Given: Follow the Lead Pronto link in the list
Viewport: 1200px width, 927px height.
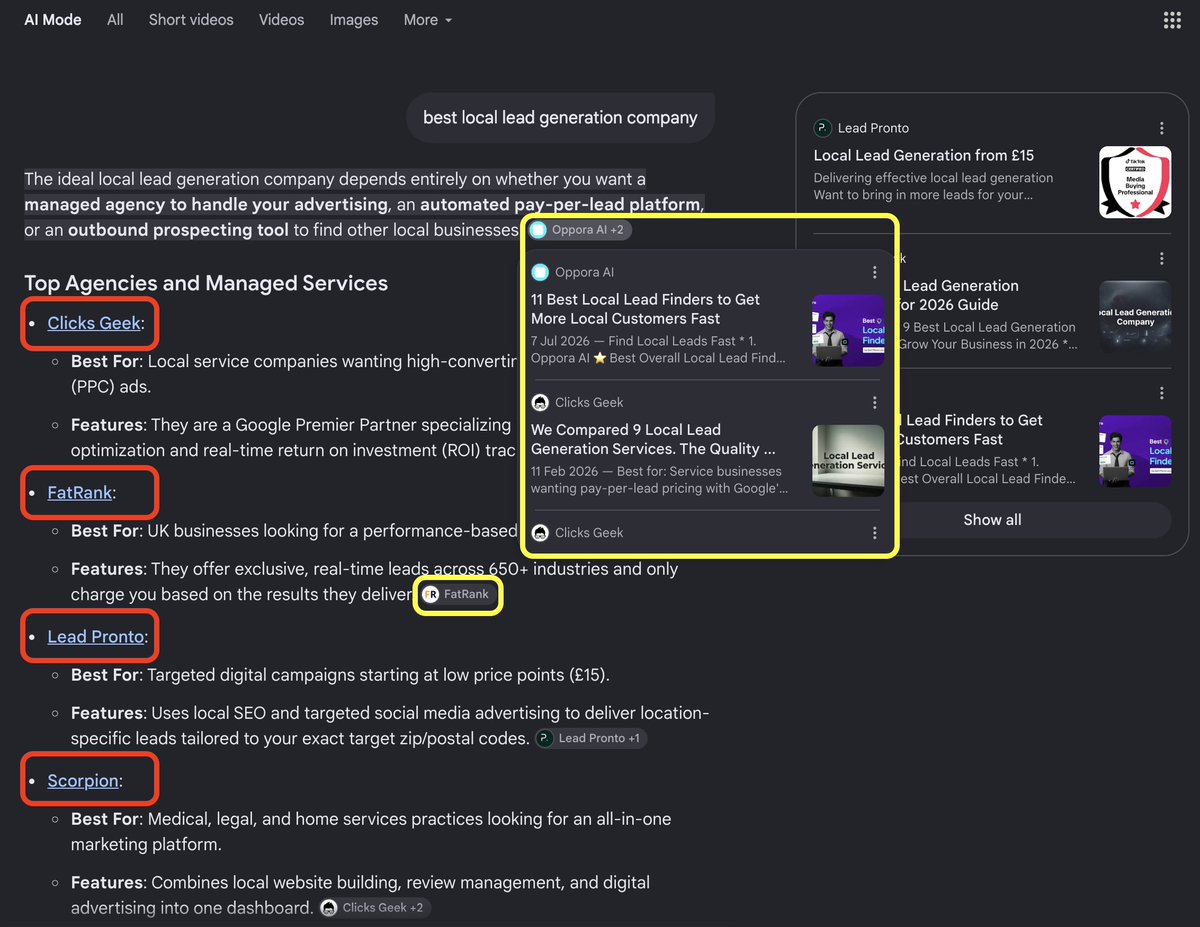Looking at the screenshot, I should (95, 637).
